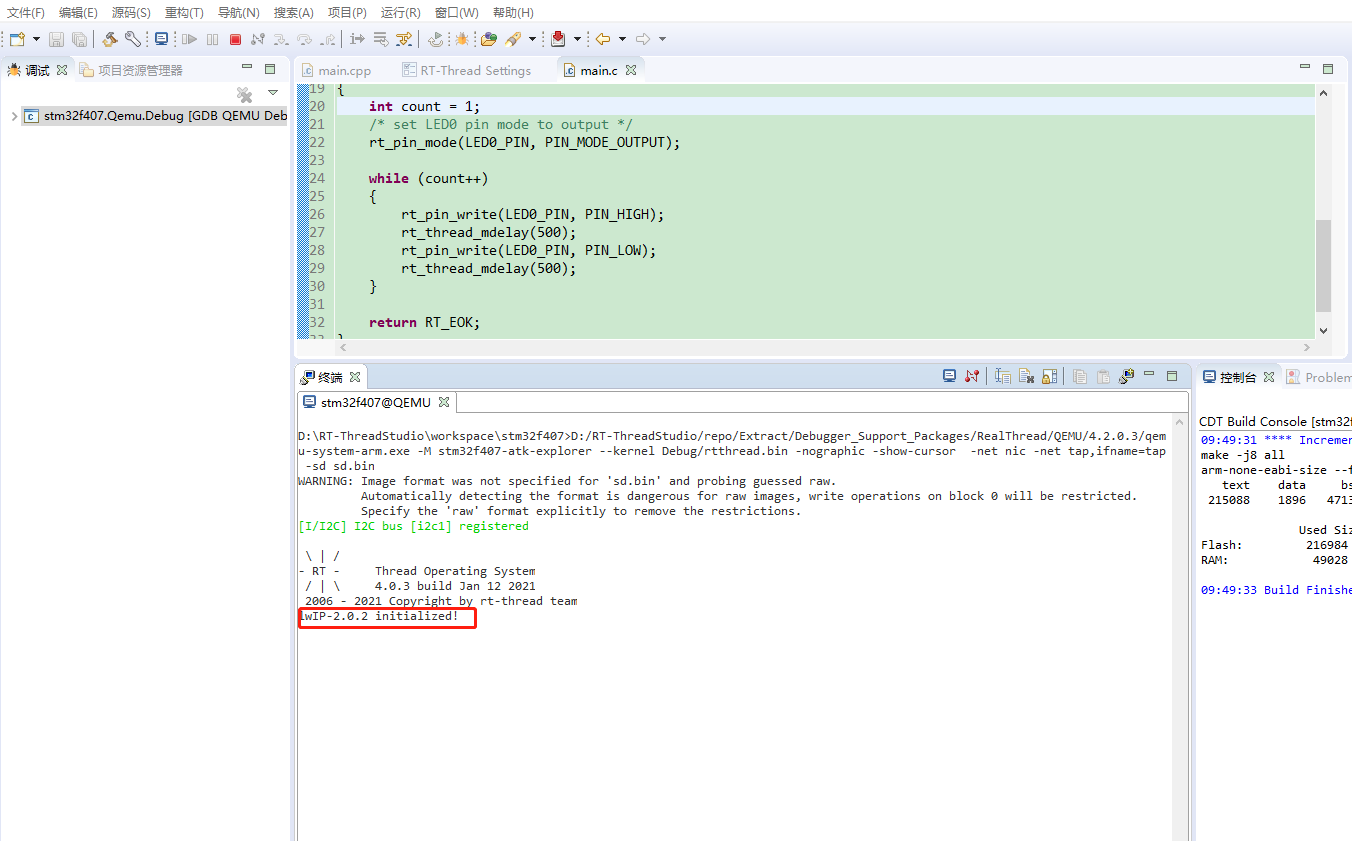The image size is (1352, 841).
Task: Click the red download firmware icon
Action: (x=558, y=39)
